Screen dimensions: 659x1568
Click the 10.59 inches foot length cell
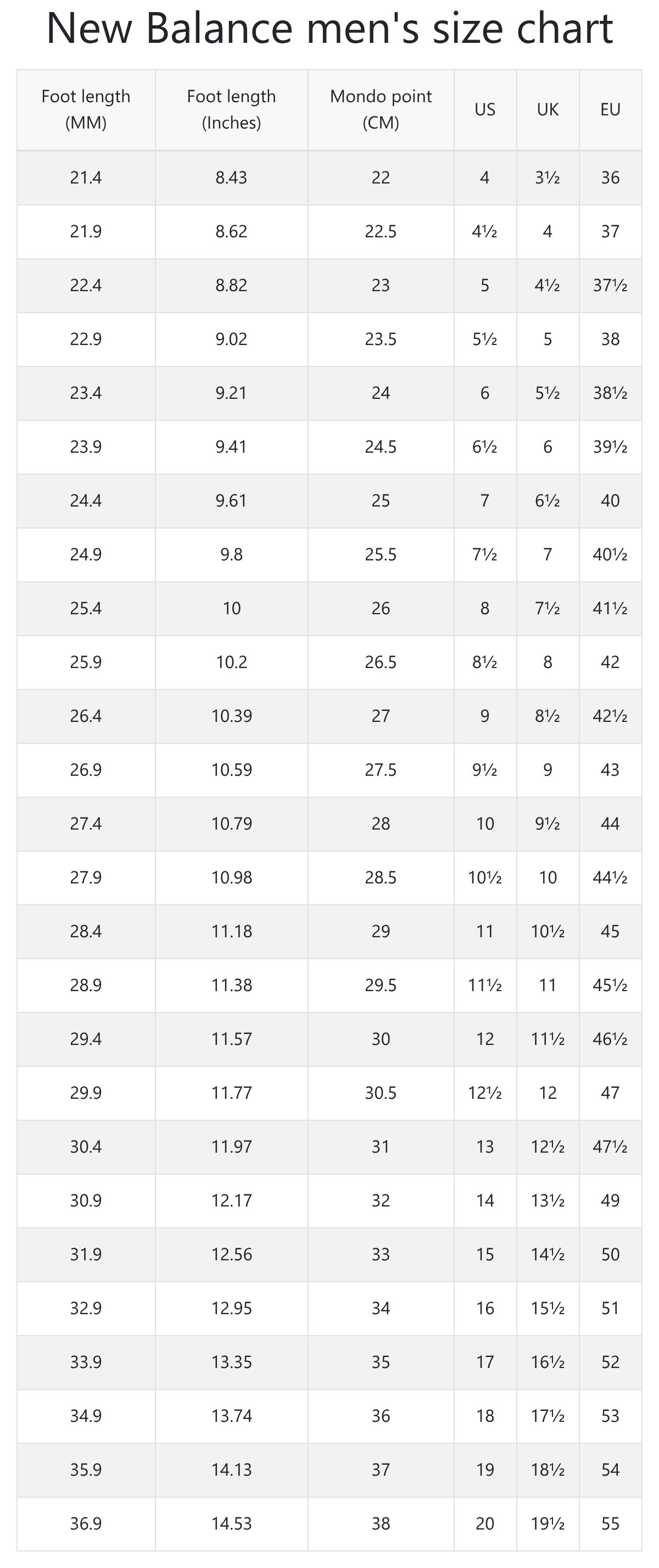(231, 770)
